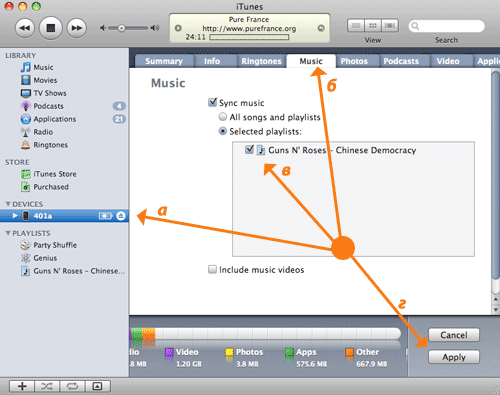Switch to the Summary tab
Viewport: 500px width, 395px height.
coord(164,61)
